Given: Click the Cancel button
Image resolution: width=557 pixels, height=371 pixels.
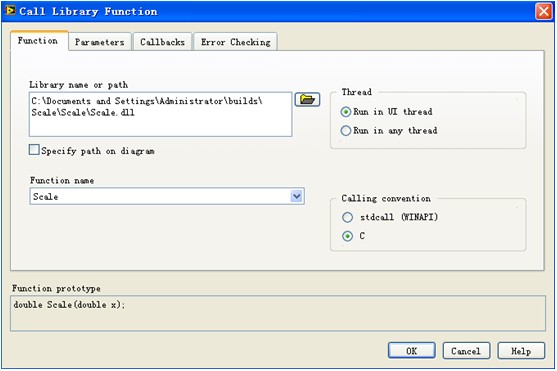Looking at the screenshot, I should coord(466,351).
